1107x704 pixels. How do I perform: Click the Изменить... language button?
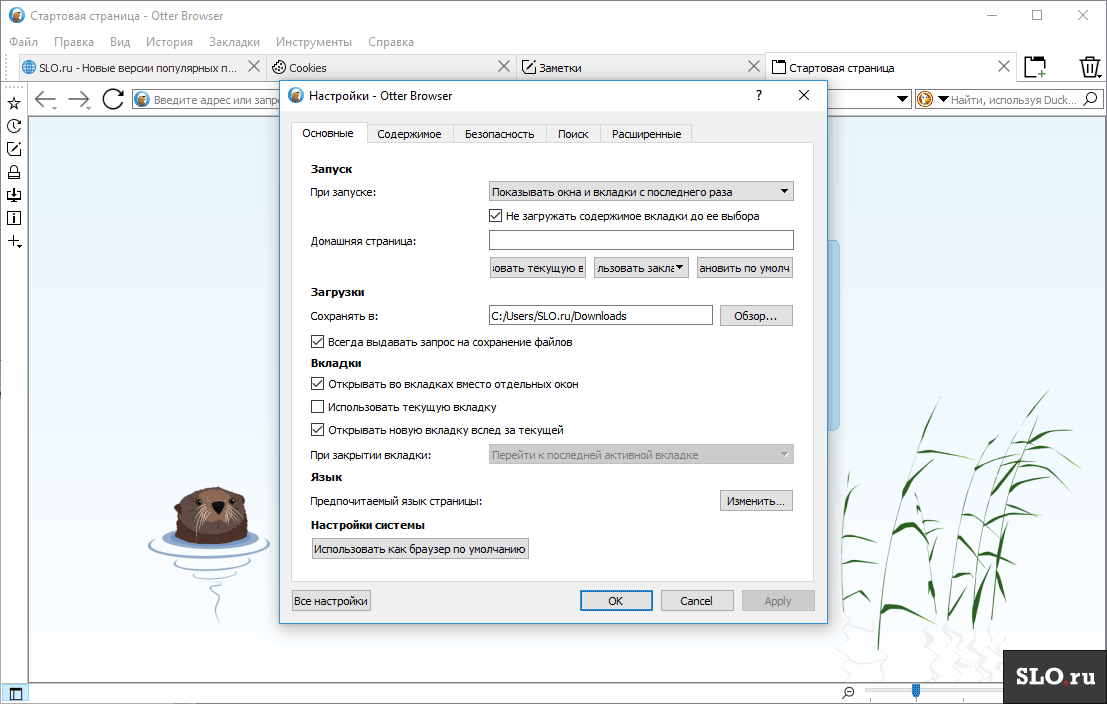pos(756,501)
